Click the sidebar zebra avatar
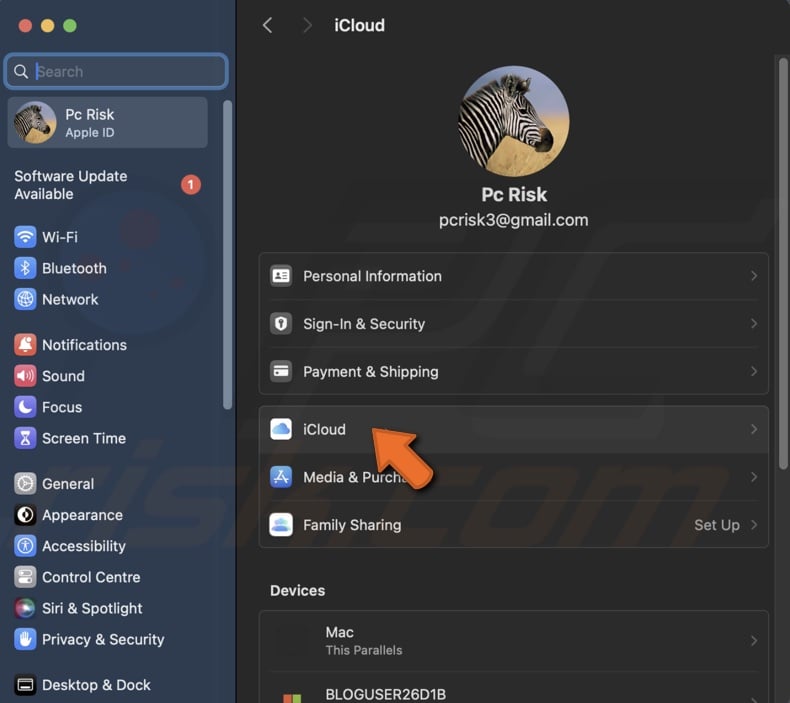Image resolution: width=790 pixels, height=703 pixels. pos(35,122)
